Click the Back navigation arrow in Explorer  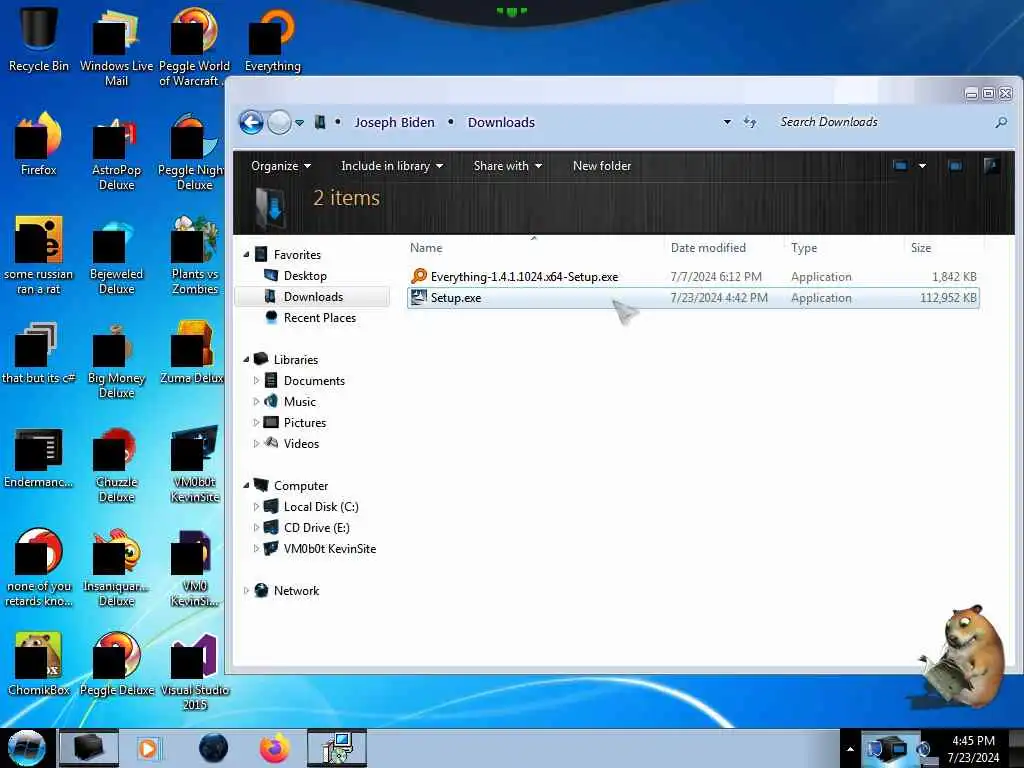click(x=251, y=122)
